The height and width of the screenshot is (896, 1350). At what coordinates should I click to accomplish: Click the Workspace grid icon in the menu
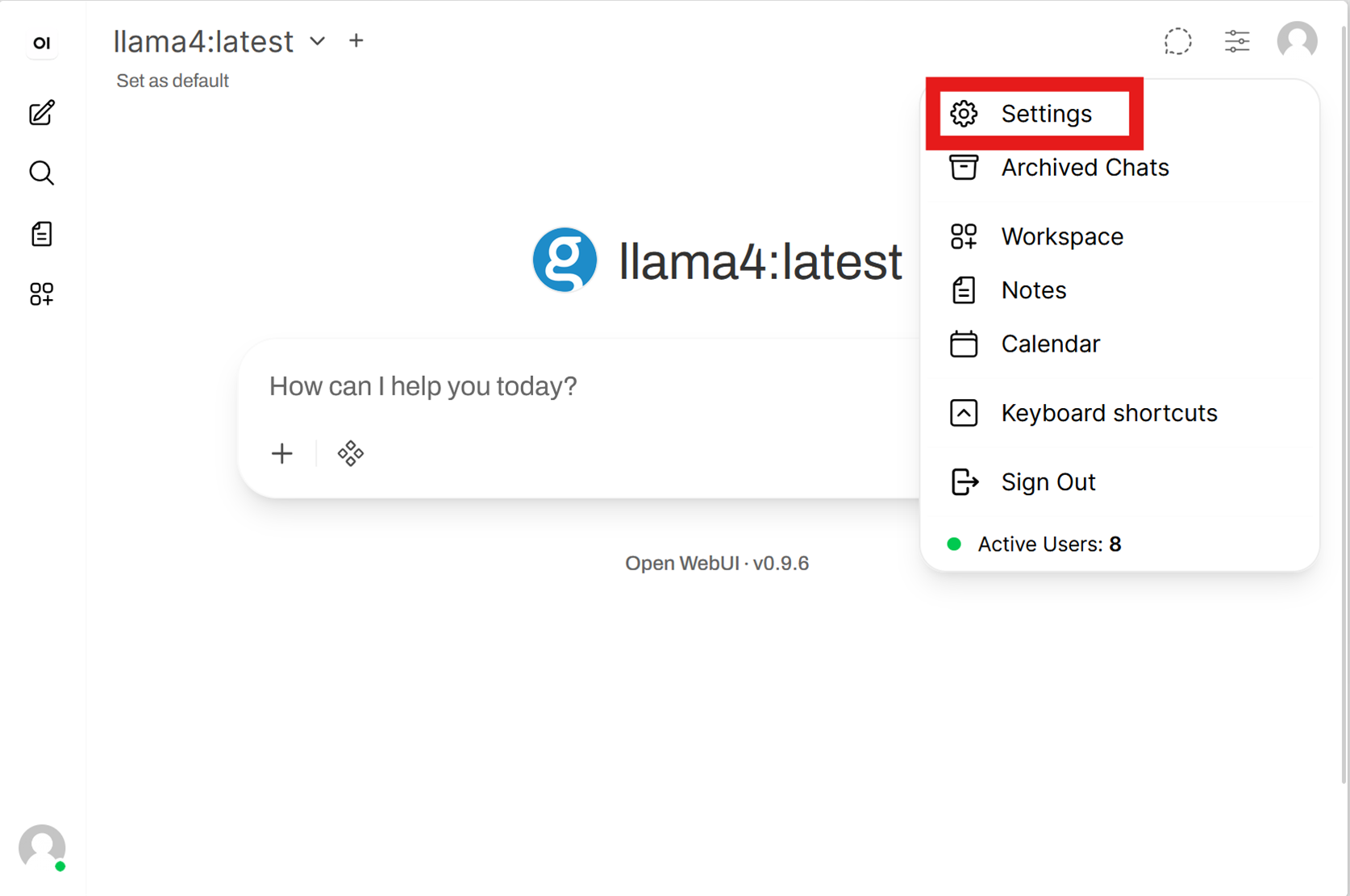coord(964,236)
